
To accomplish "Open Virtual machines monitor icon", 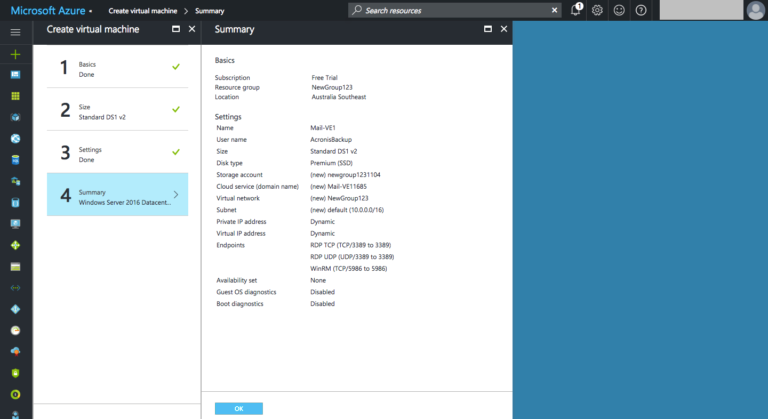I will tap(15, 224).
